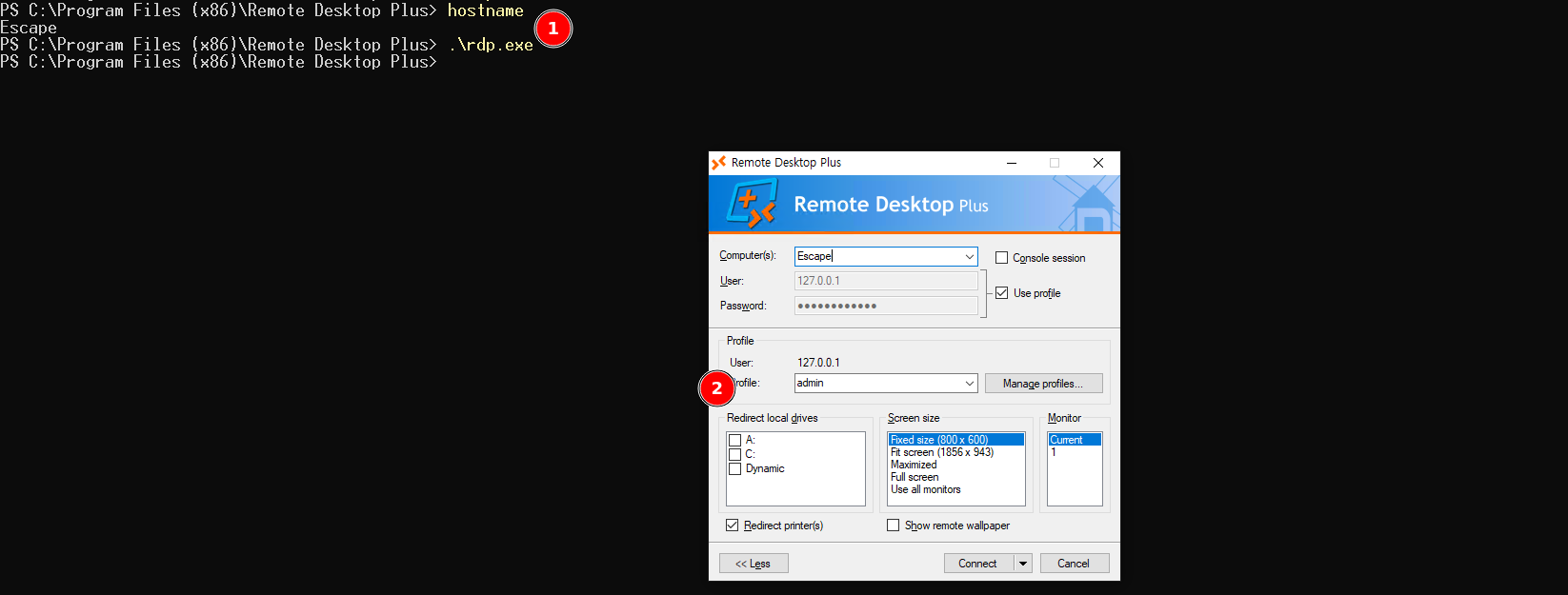Open the Computer(s) dropdown arrow
The height and width of the screenshot is (595, 1568).
tap(969, 256)
